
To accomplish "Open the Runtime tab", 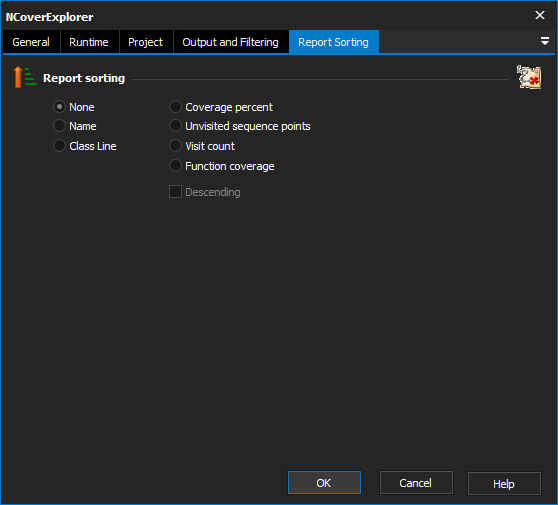I will [89, 42].
